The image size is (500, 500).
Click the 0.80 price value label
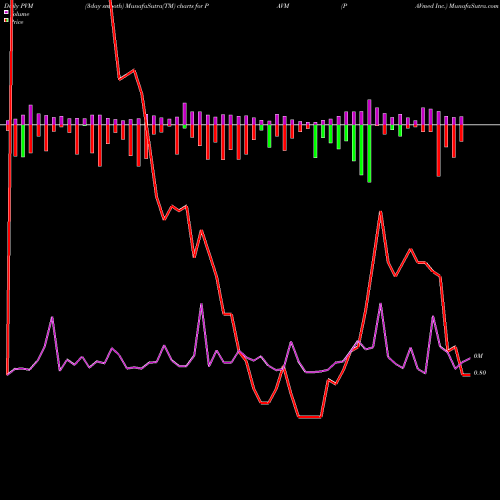coord(480,373)
